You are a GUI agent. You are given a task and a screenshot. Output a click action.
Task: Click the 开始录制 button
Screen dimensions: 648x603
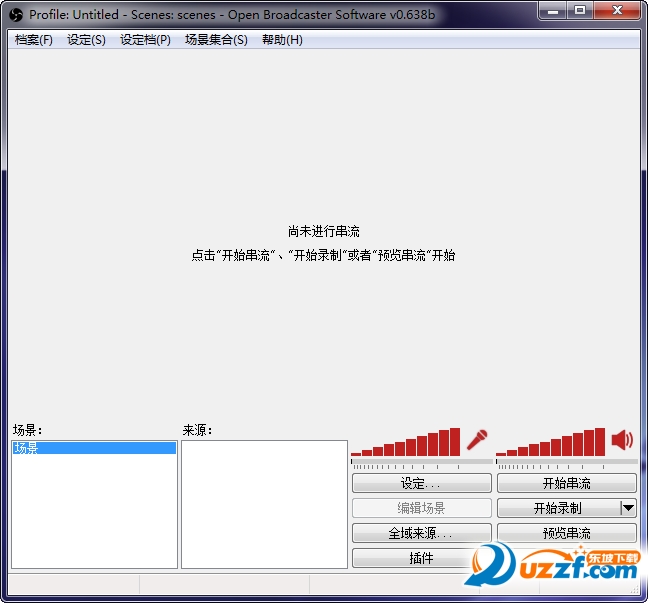point(558,508)
